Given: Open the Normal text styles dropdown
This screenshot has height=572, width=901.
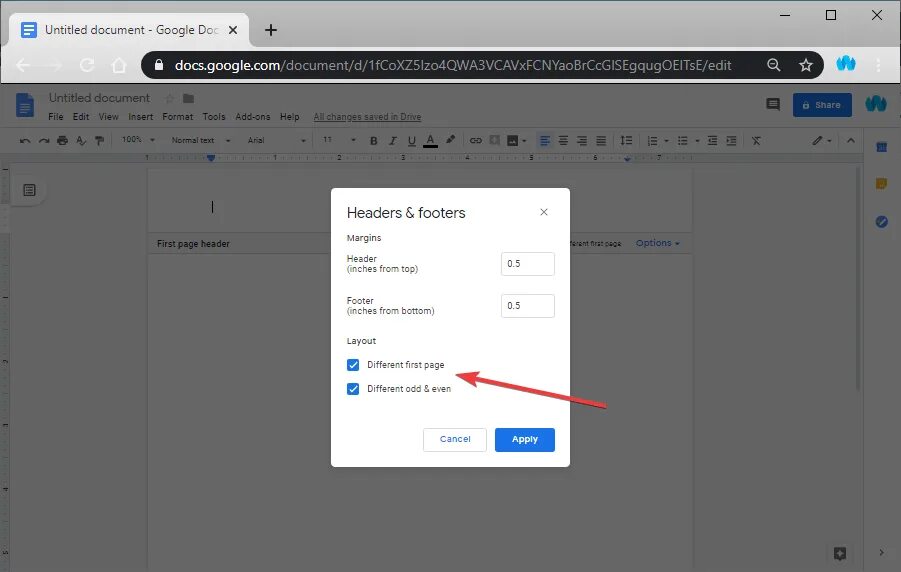Looking at the screenshot, I should 201,140.
